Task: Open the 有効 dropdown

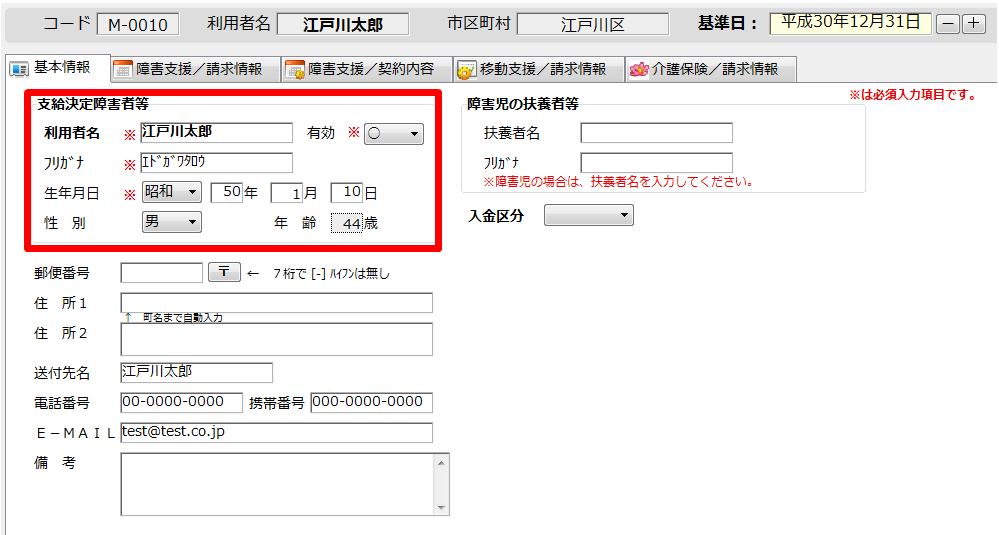Action: click(394, 134)
